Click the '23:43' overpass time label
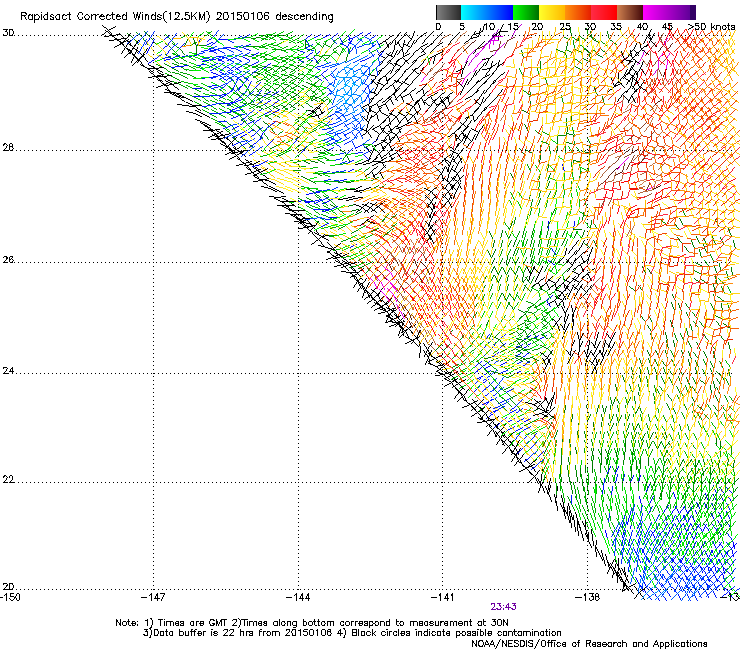Image resolution: width=740 pixels, height=650 pixels. 503,607
